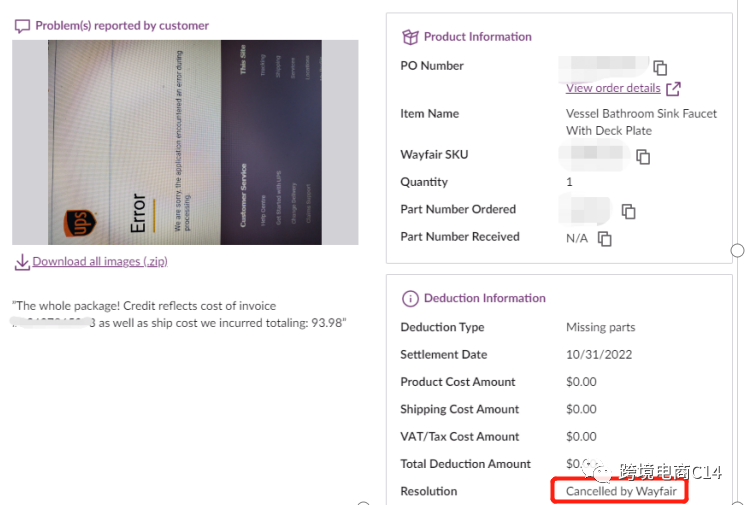Click the Deduction Information info icon
The height and width of the screenshot is (505, 745).
coord(410,299)
